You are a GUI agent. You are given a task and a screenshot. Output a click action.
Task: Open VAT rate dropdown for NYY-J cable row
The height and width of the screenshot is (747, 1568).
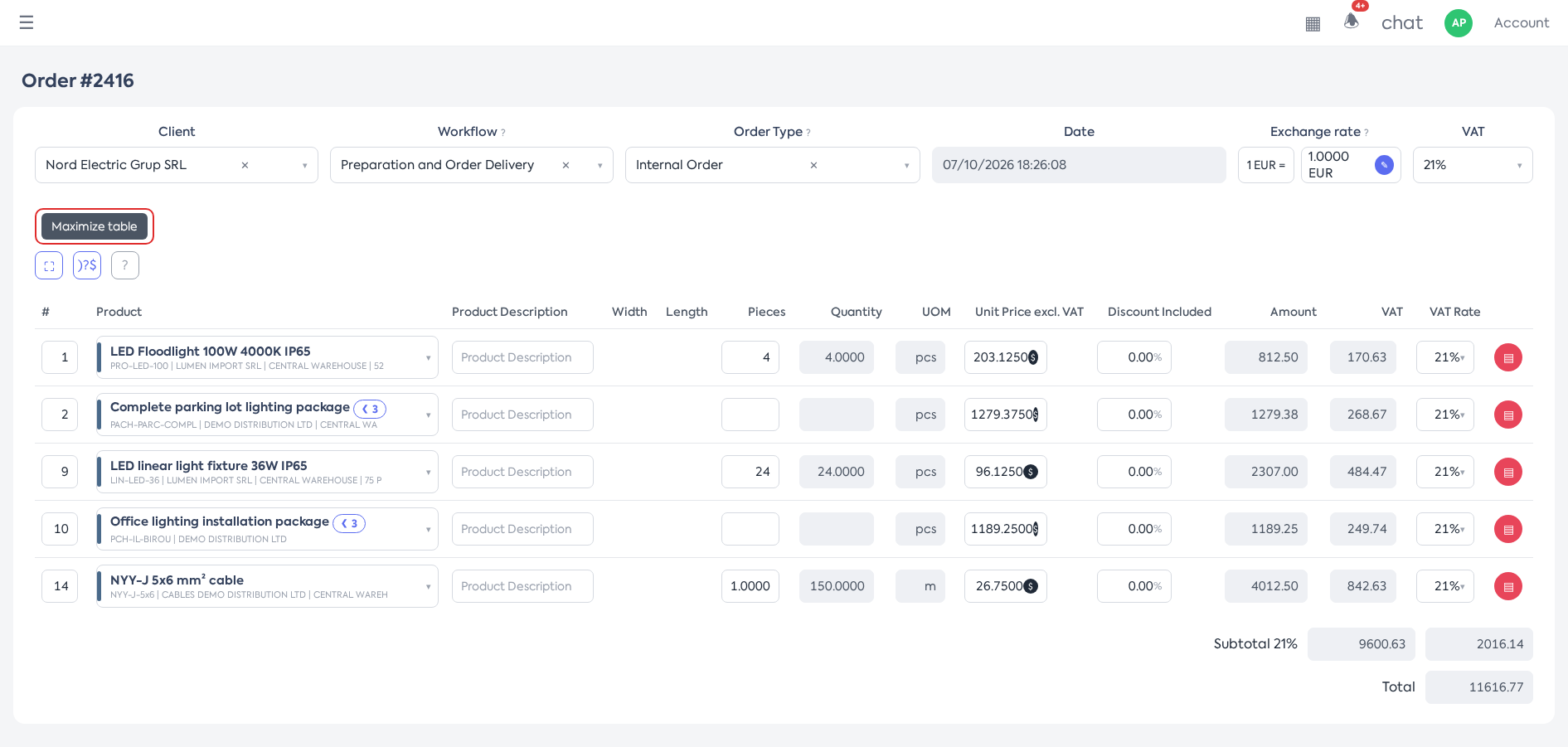tap(1445, 586)
